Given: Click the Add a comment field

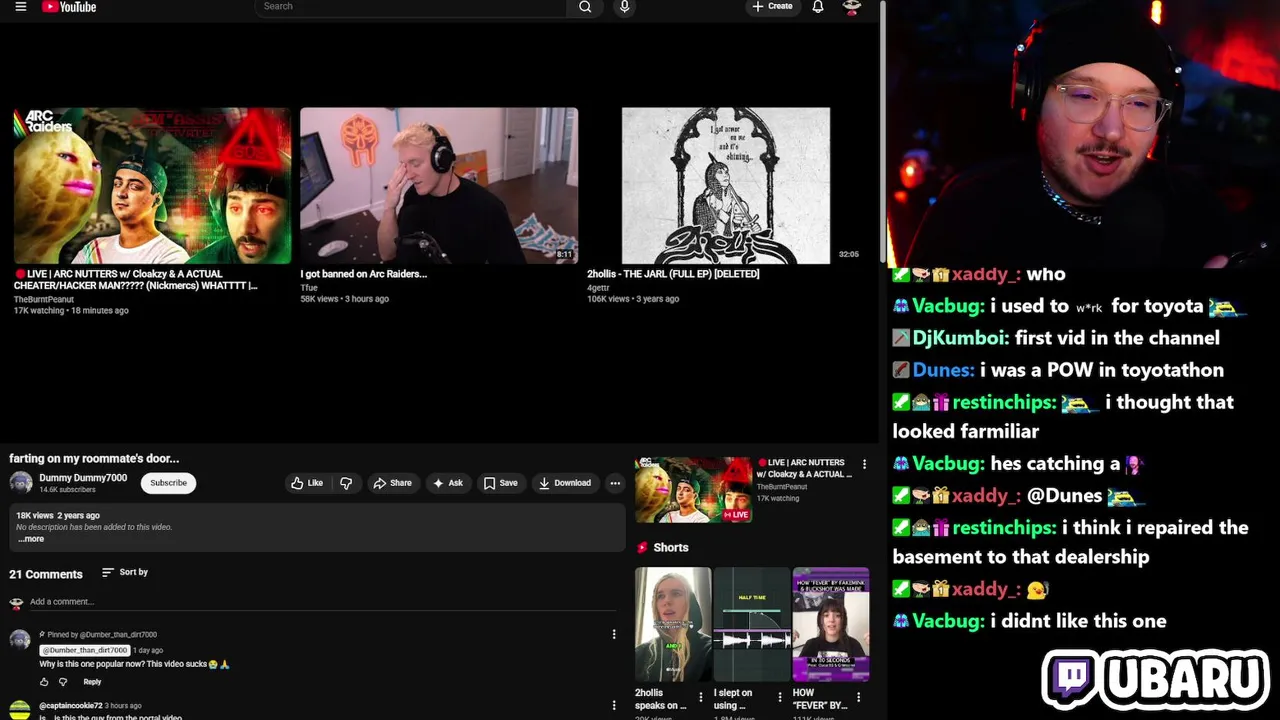Looking at the screenshot, I should tap(322, 602).
